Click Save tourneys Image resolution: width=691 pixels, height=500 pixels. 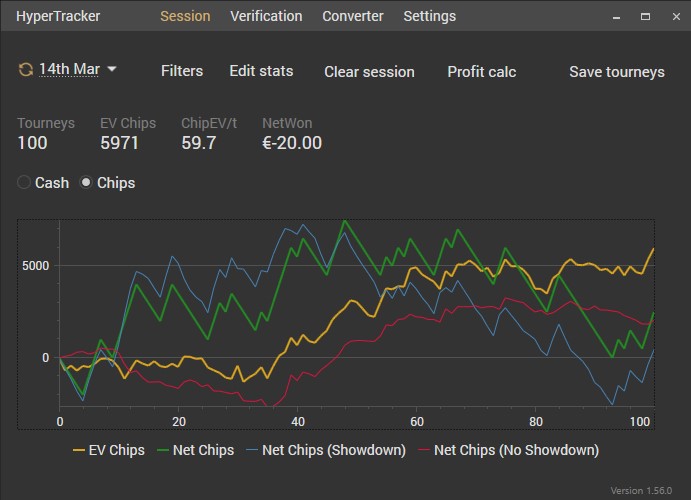point(616,72)
